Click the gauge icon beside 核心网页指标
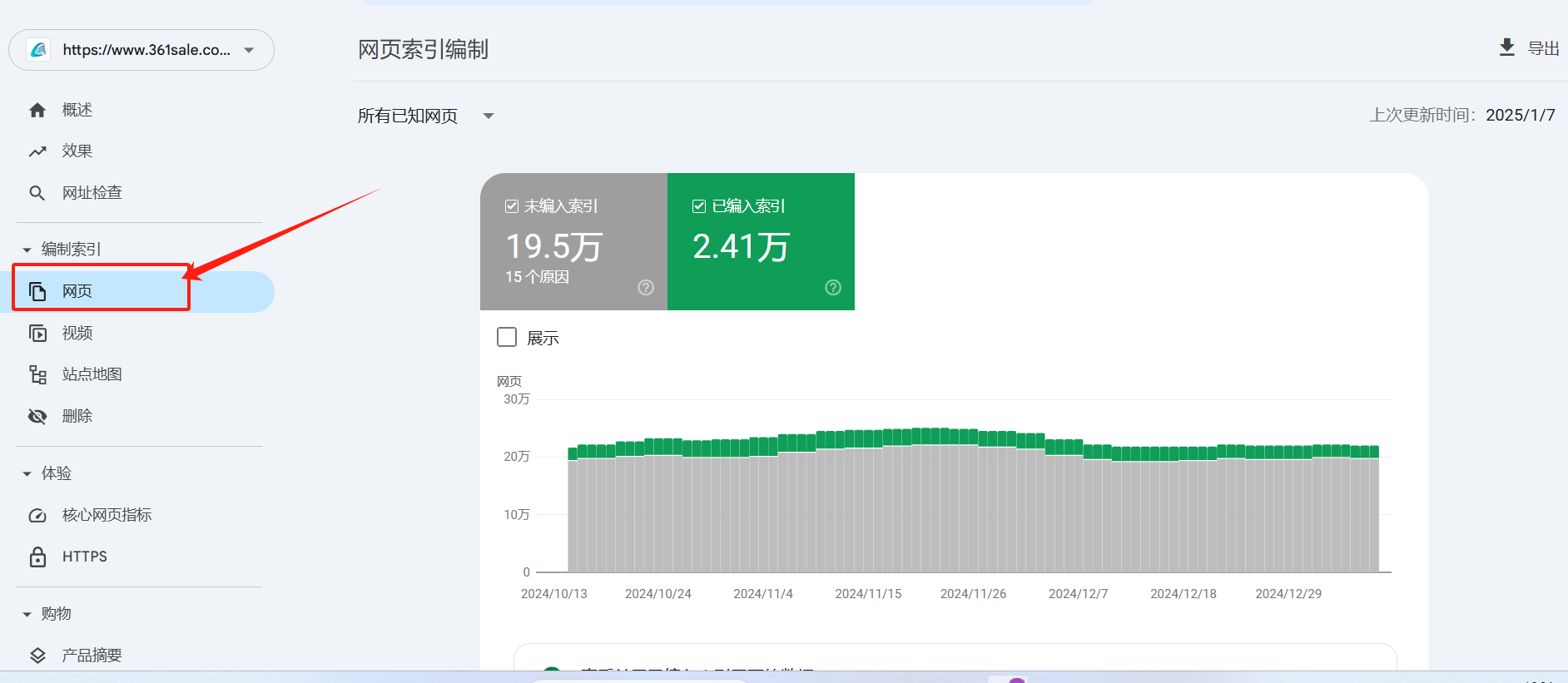1568x683 pixels. coord(37,515)
